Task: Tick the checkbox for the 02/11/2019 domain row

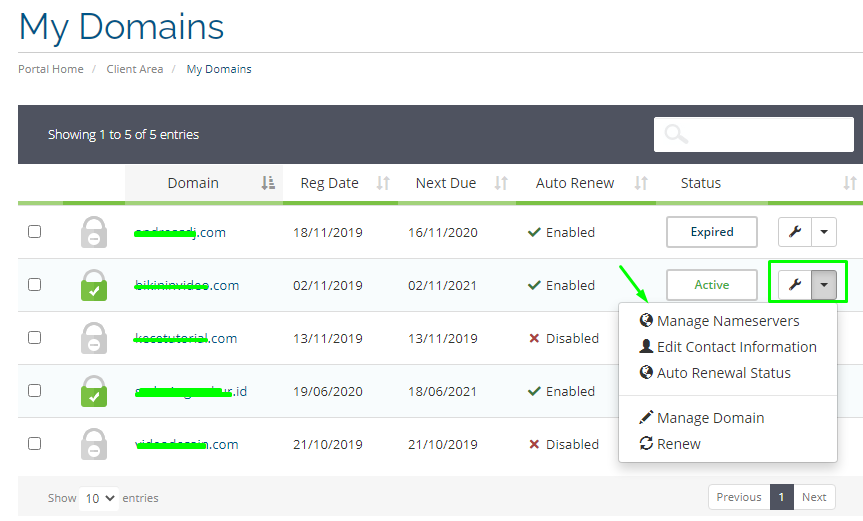Action: [35, 284]
